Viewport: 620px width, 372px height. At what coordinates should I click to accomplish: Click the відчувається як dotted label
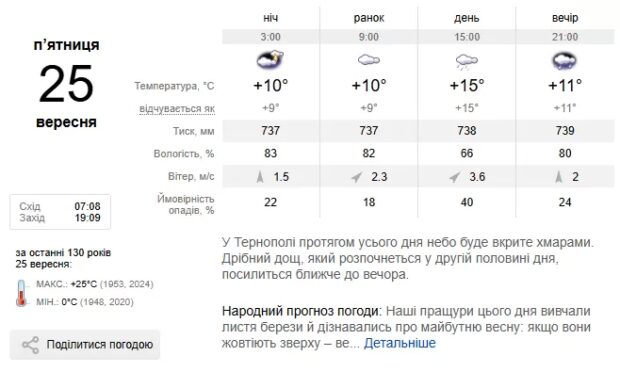(177, 109)
